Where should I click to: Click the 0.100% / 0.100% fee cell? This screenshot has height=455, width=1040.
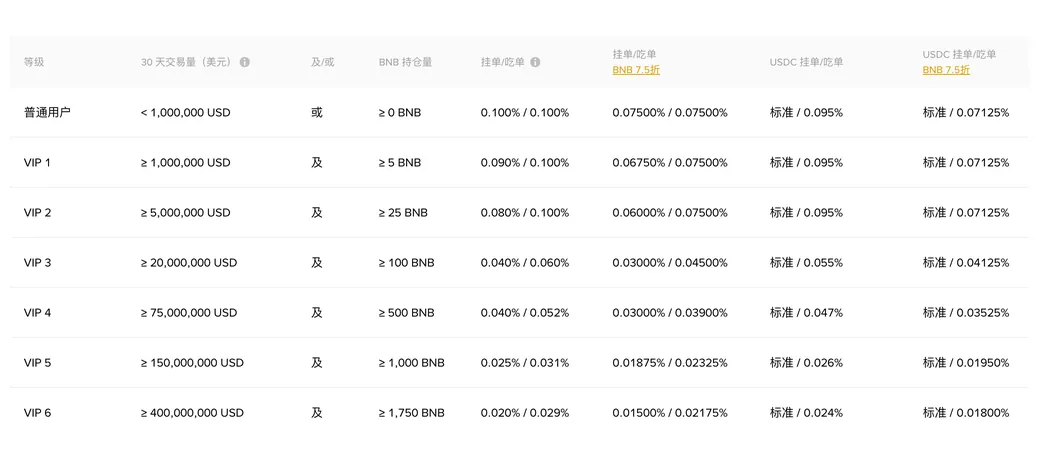[525, 113]
